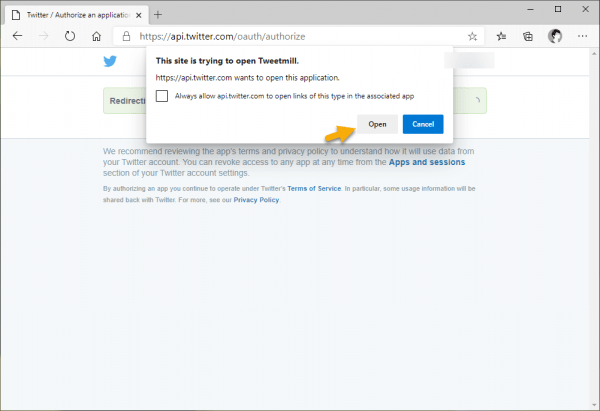
Task: View site info via the lock icon
Action: pos(126,36)
